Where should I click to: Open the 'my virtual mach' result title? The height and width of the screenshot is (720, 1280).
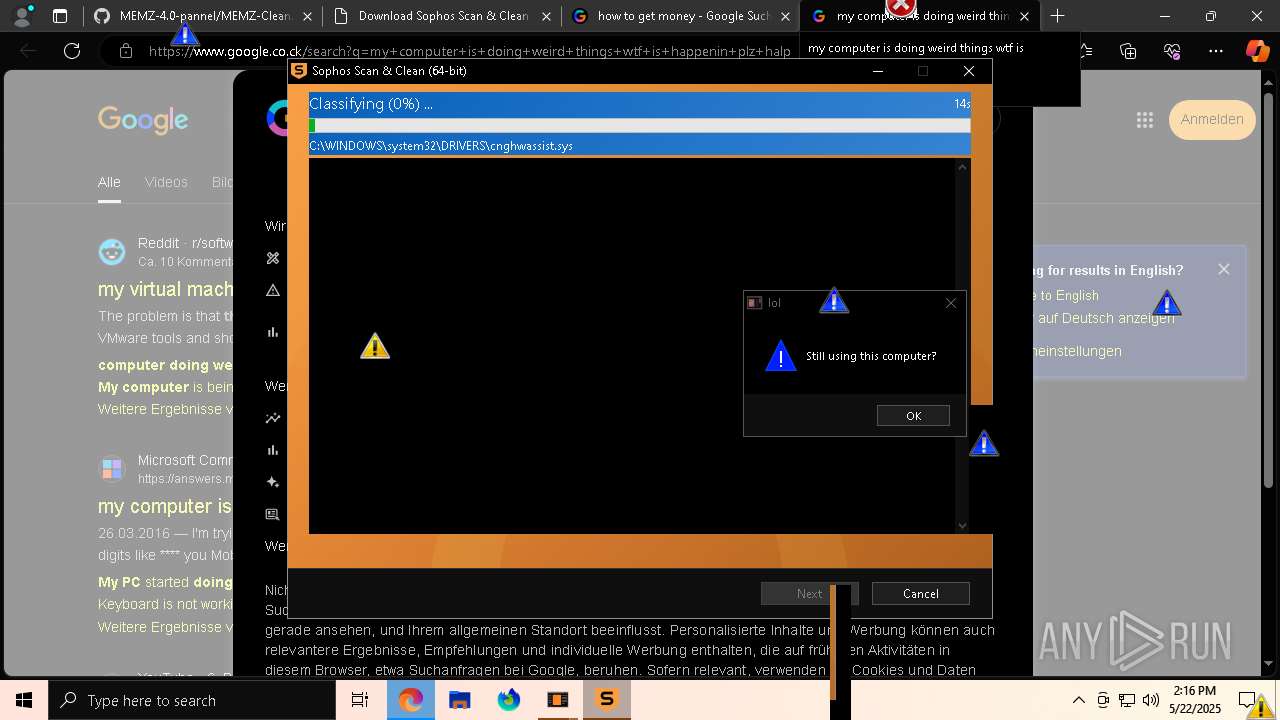[x=165, y=289]
